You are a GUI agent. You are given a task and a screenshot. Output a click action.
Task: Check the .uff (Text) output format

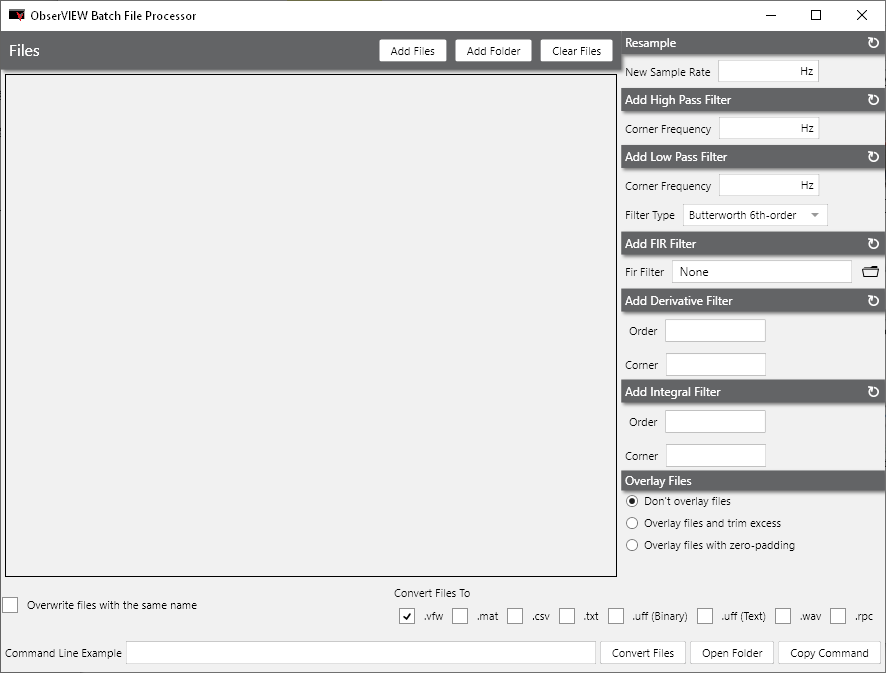click(x=705, y=616)
